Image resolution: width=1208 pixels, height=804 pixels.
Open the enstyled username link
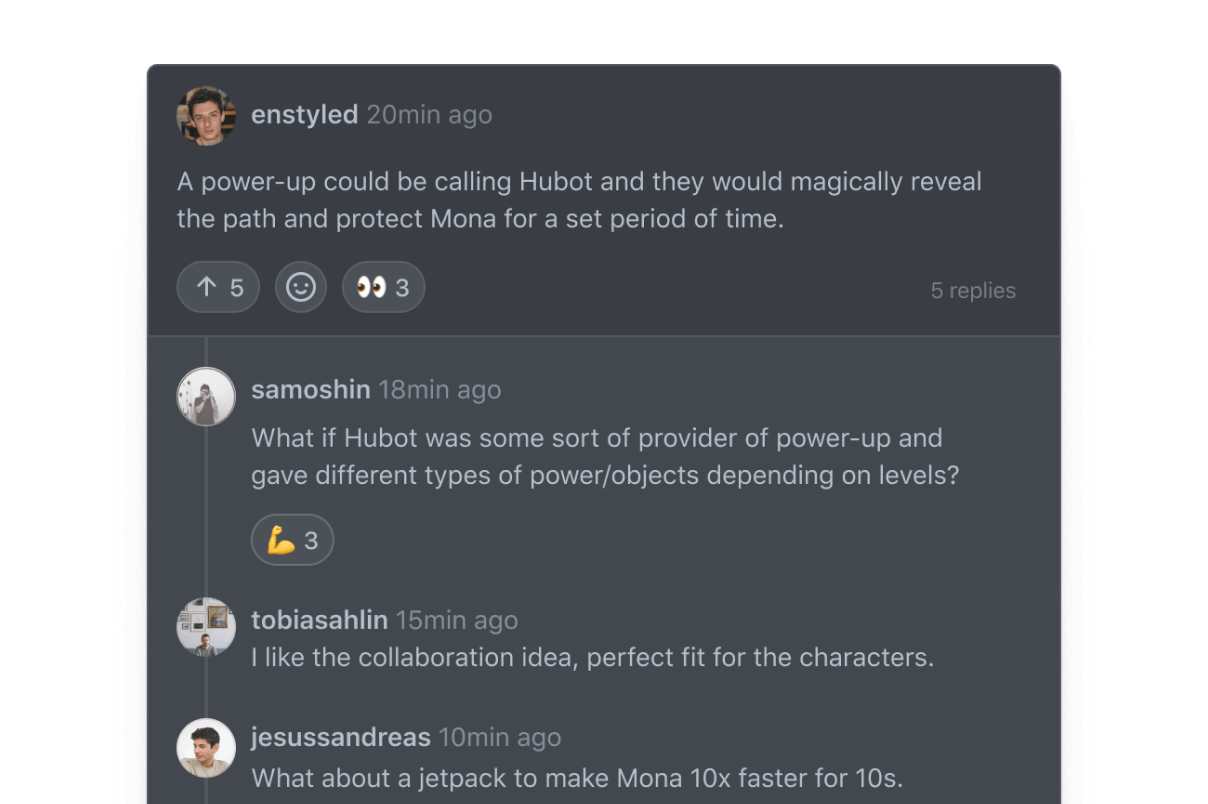304,115
